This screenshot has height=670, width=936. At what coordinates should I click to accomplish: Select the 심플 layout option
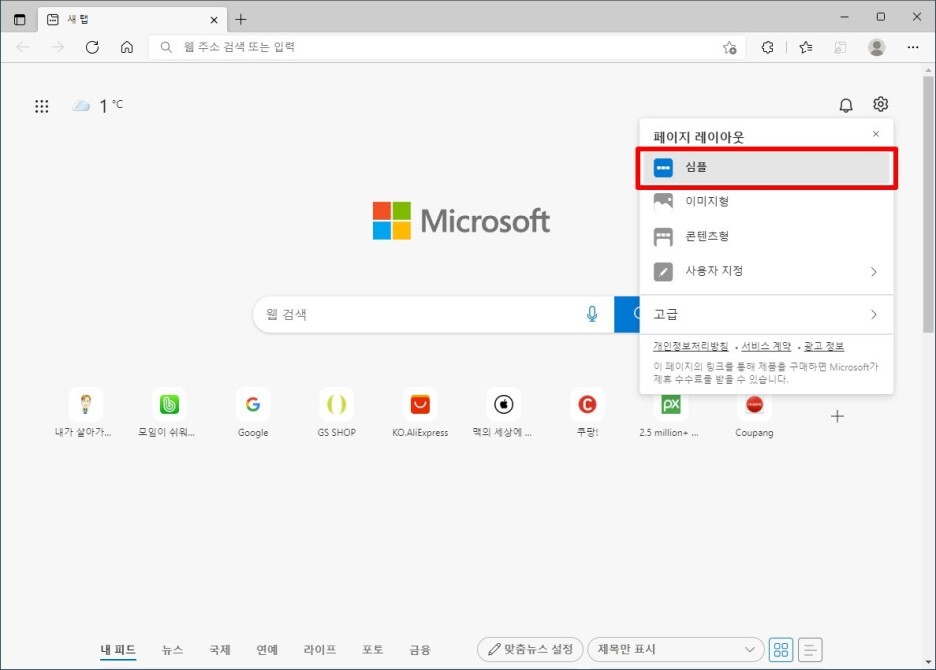[766, 168]
